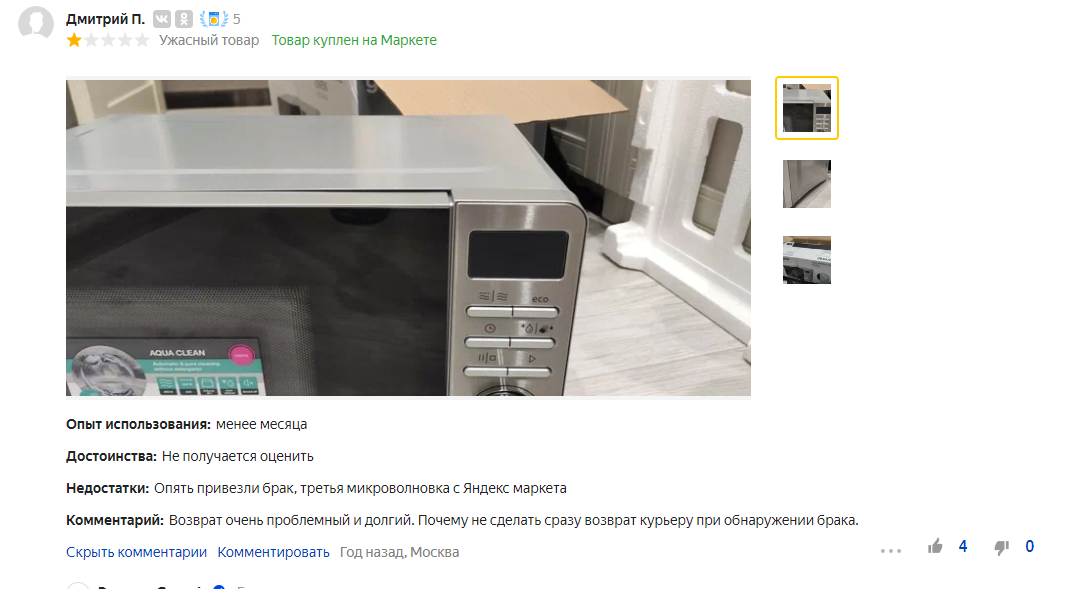Open the reviewer profile Дмитрий П.

(x=105, y=19)
